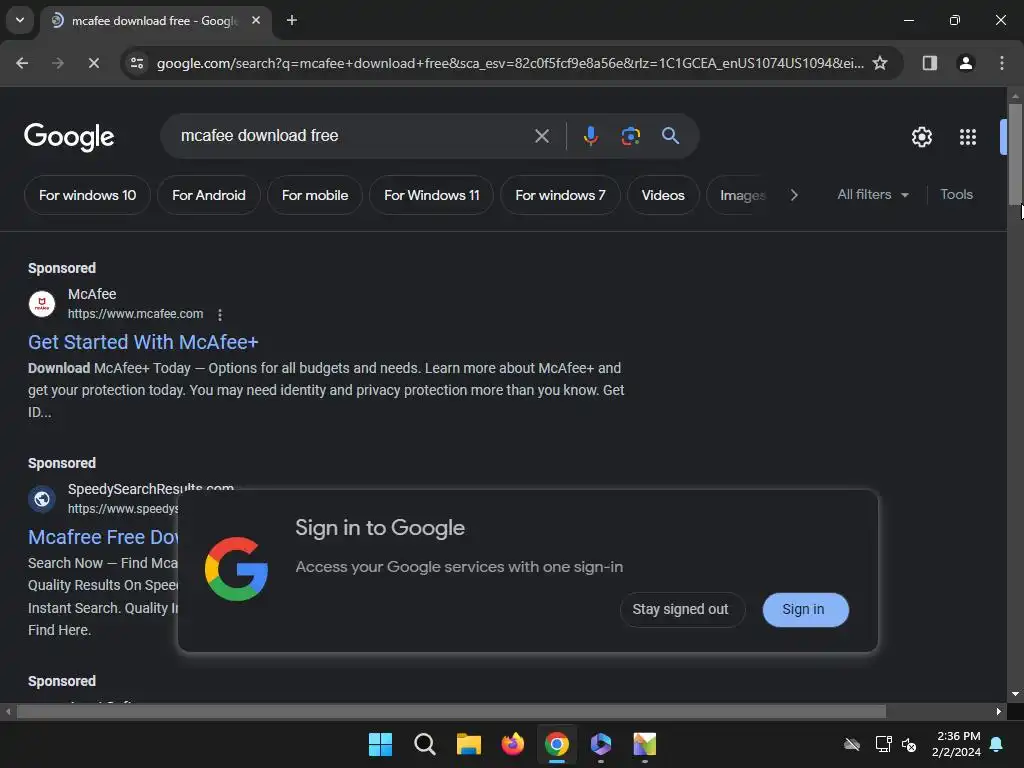Screen dimensions: 1024x768
Task: Filter results For mobile
Action: (315, 195)
